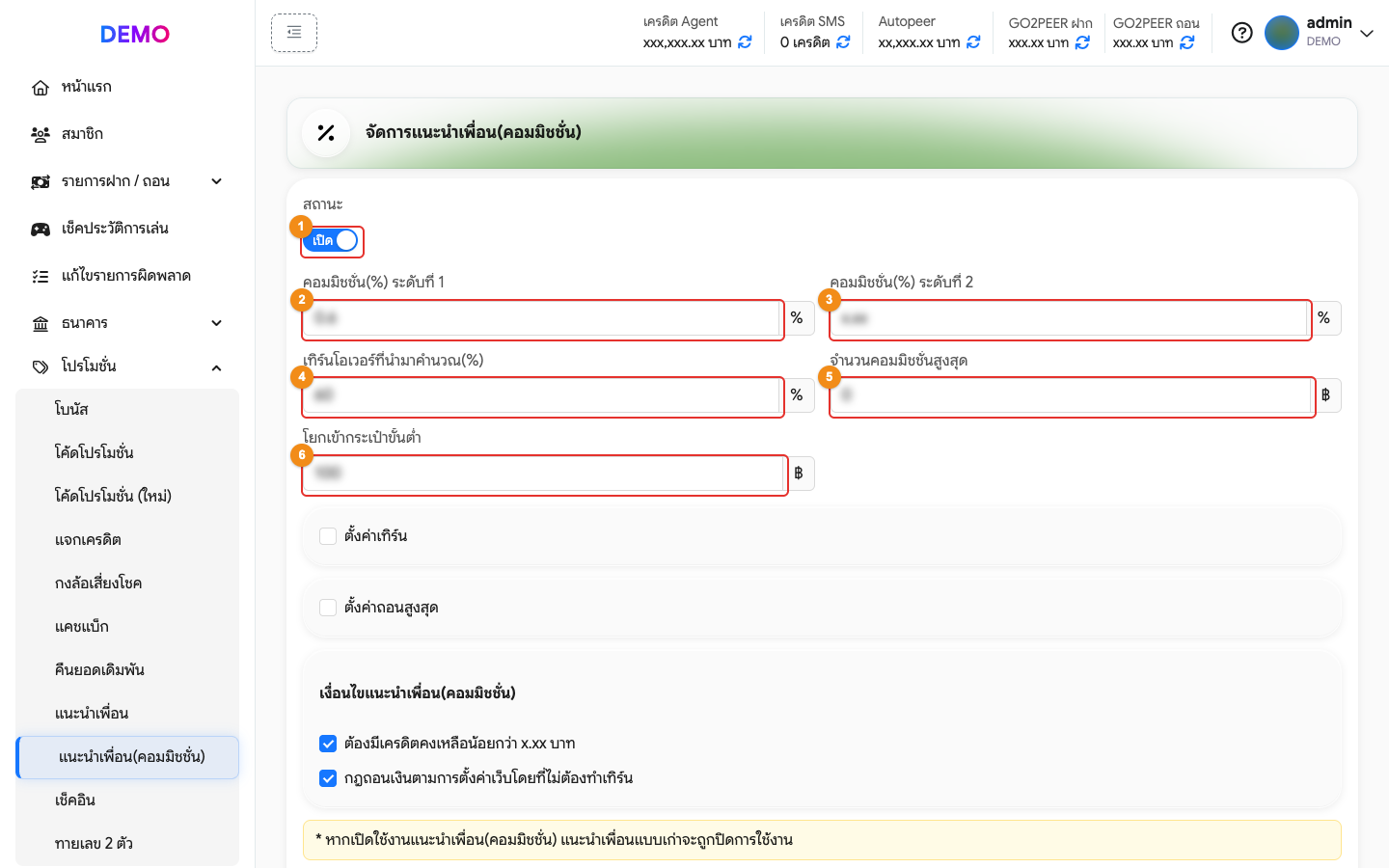Open the โบนัส menu item
Image resolution: width=1389 pixels, height=868 pixels.
[x=127, y=409]
